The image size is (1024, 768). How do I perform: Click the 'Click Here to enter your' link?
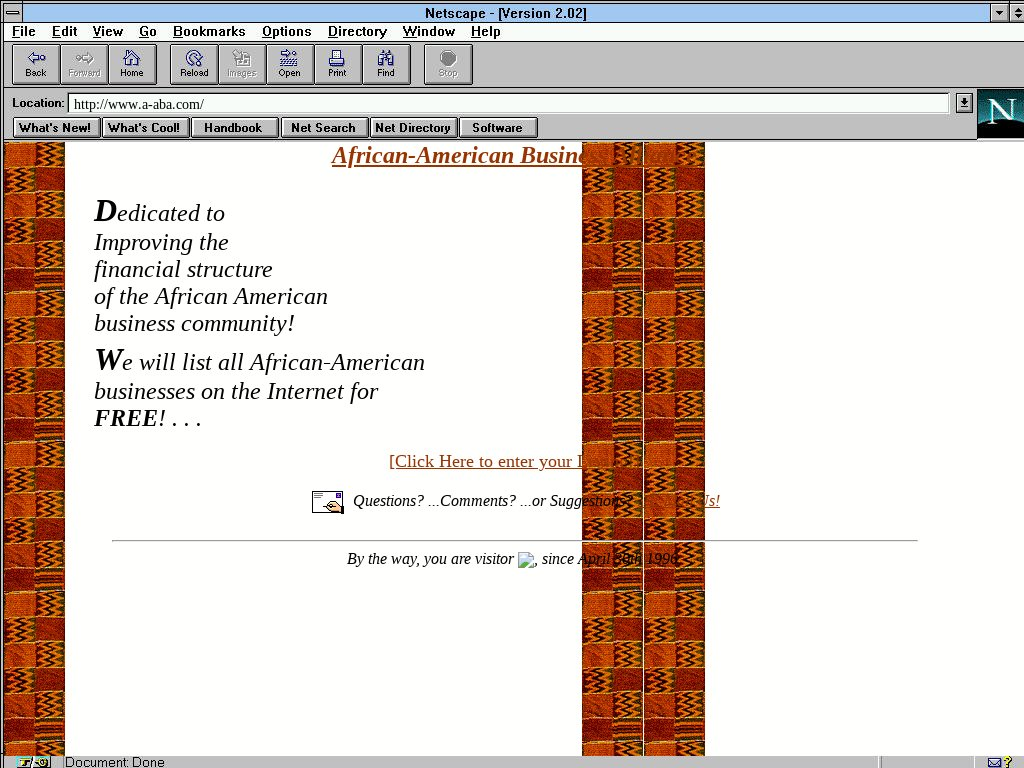tap(484, 461)
